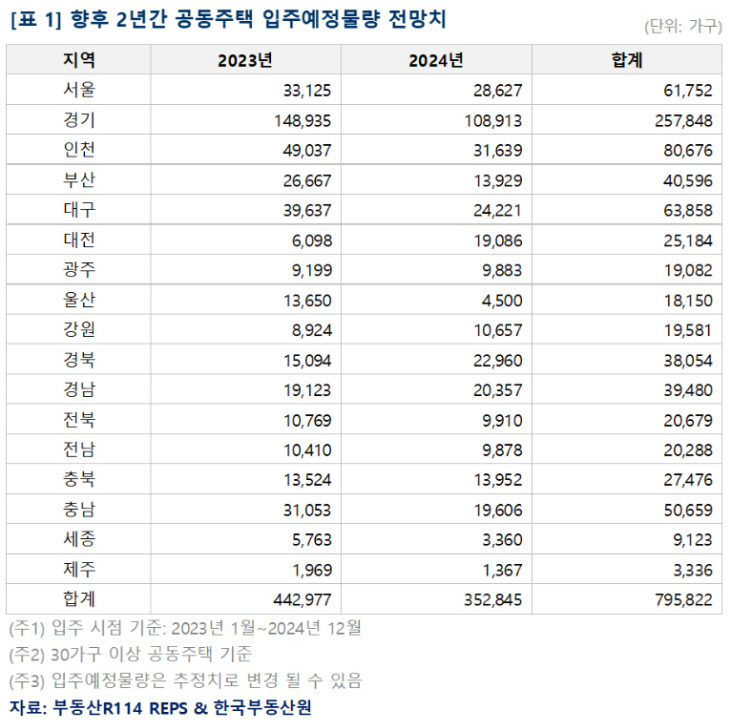Select the '세종' row label
The height and width of the screenshot is (728, 730).
click(x=79, y=540)
